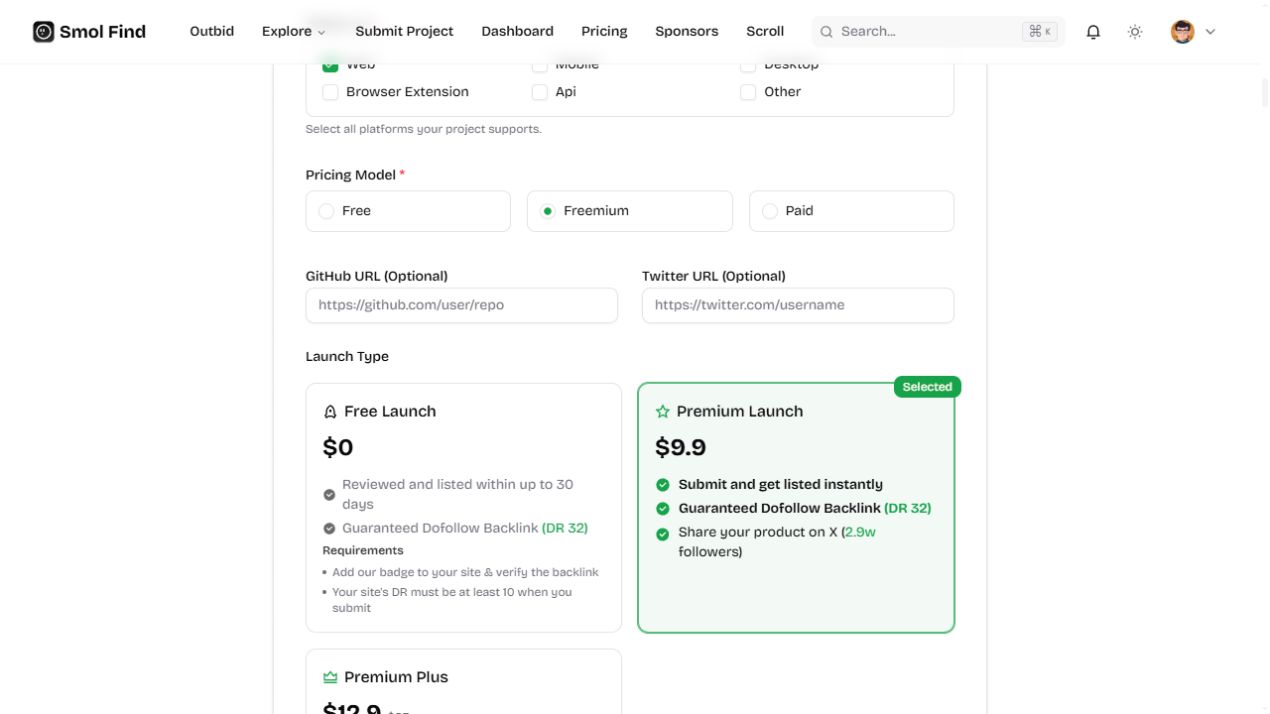Click the Smol Find logo icon
The image size is (1270, 714).
click(43, 32)
